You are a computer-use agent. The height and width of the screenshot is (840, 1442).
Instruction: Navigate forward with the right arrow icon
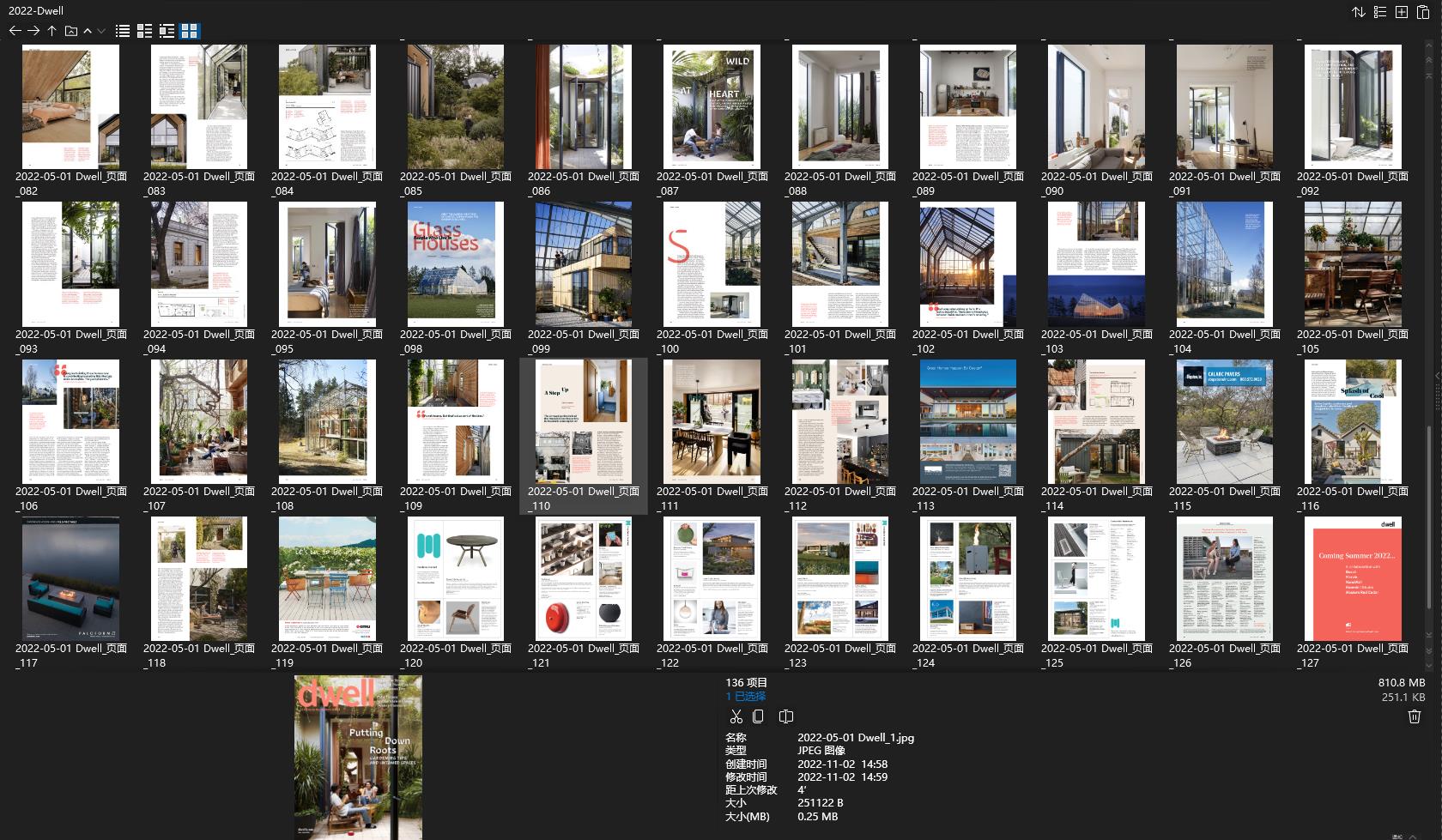[33, 30]
